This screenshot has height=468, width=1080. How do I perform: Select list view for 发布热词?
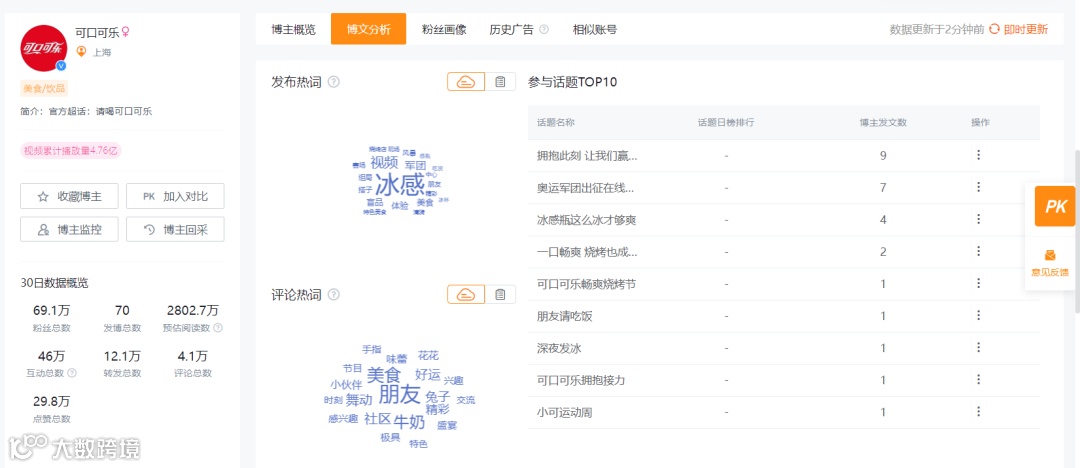click(500, 82)
